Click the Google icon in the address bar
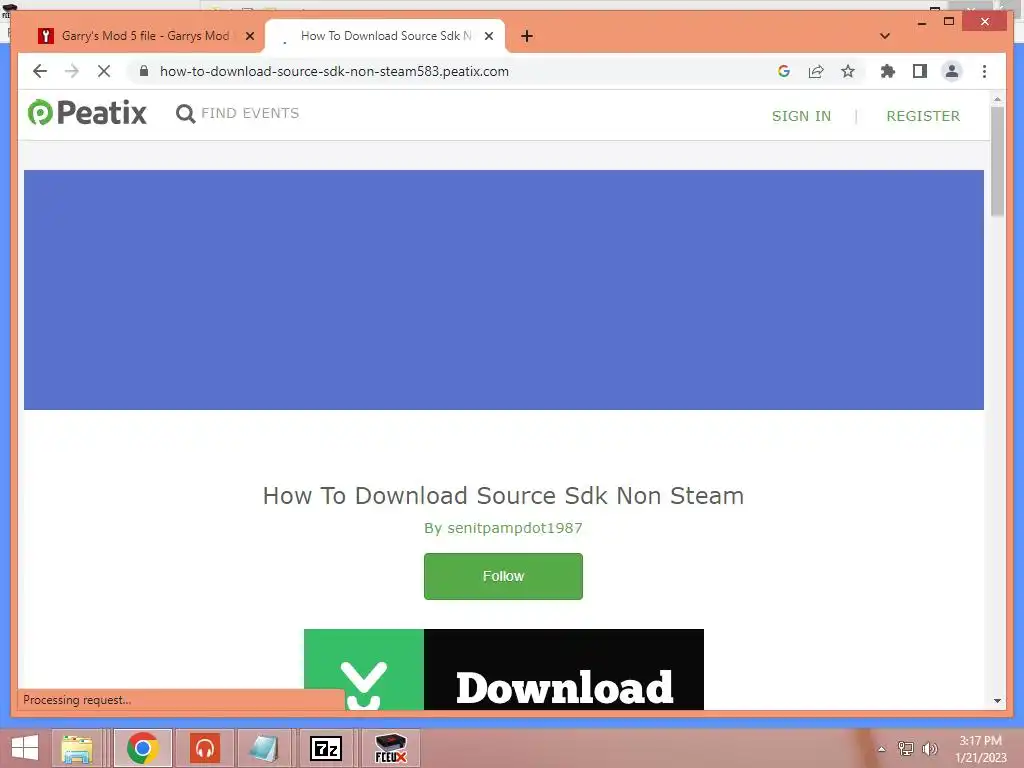1024x768 pixels. pos(784,71)
